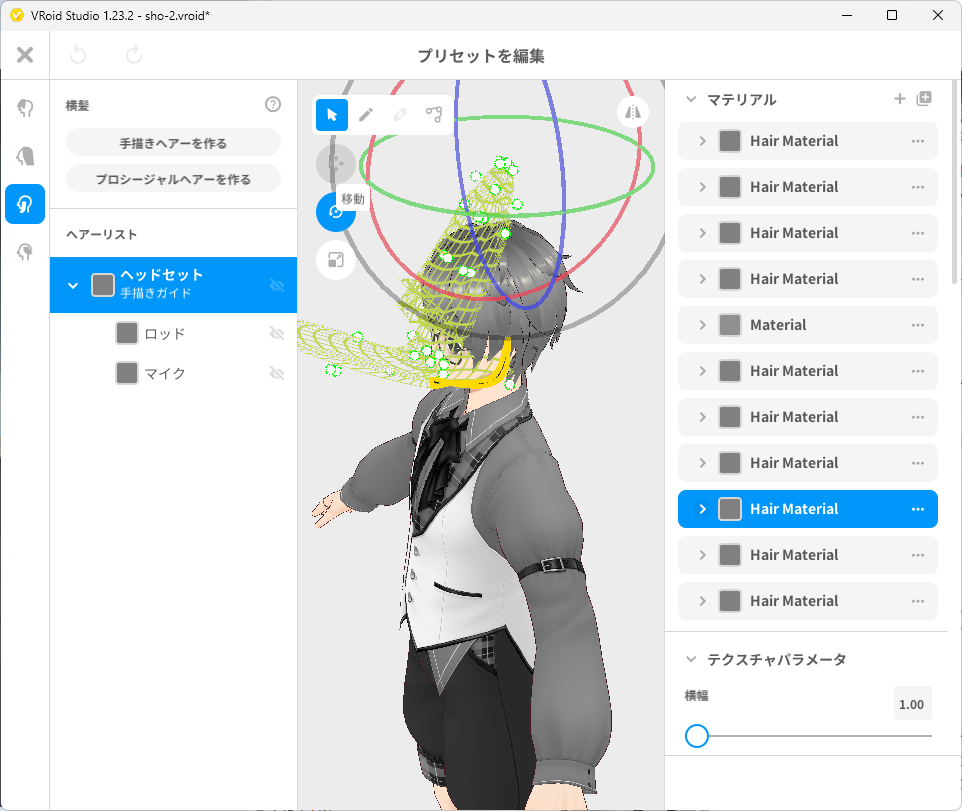Click the blue rotate gizmo button
Screen dimensions: 962x811
tap(334, 213)
